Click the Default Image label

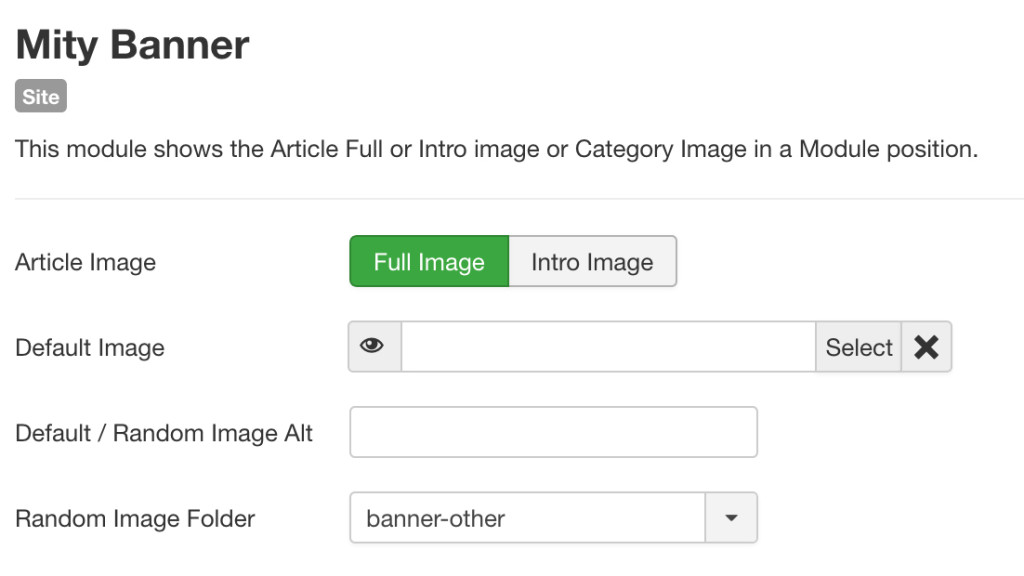pos(90,348)
